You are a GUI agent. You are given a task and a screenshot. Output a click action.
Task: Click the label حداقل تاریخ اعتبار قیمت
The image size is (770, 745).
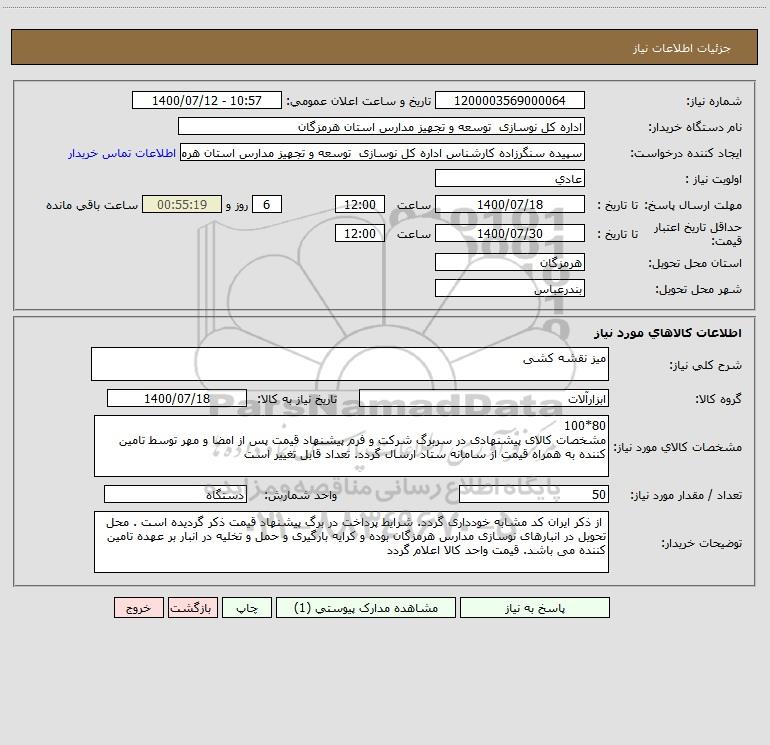(x=697, y=234)
